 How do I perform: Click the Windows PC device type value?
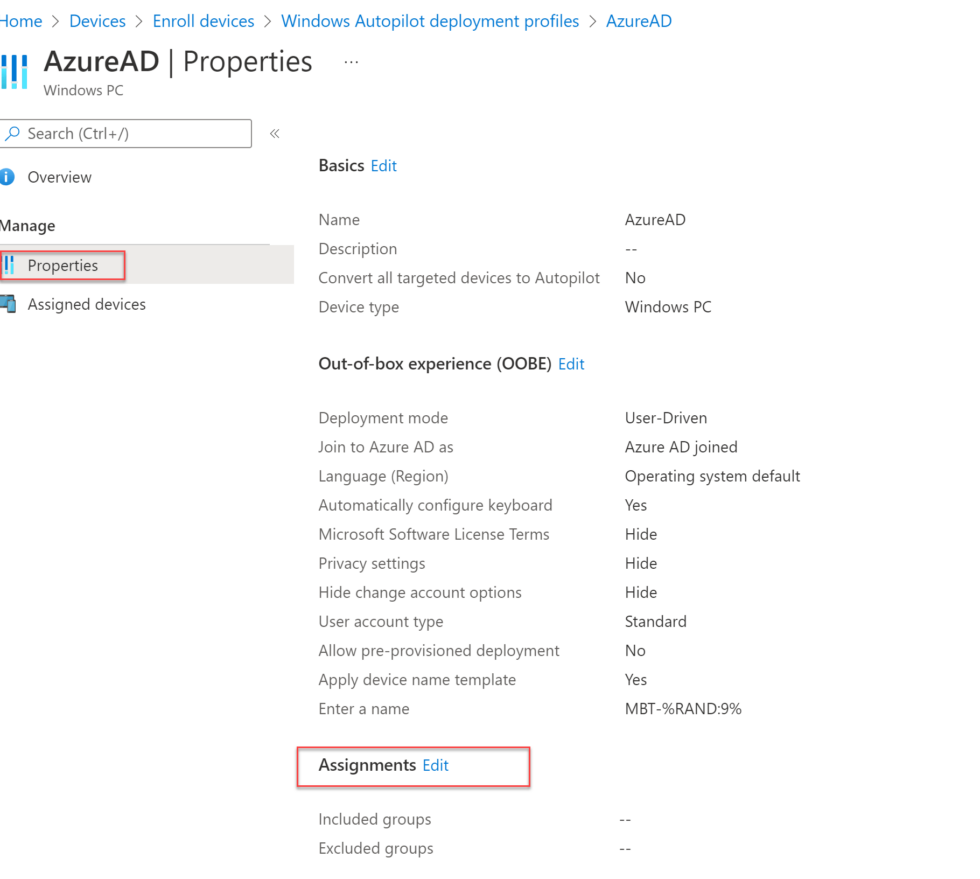coord(668,307)
